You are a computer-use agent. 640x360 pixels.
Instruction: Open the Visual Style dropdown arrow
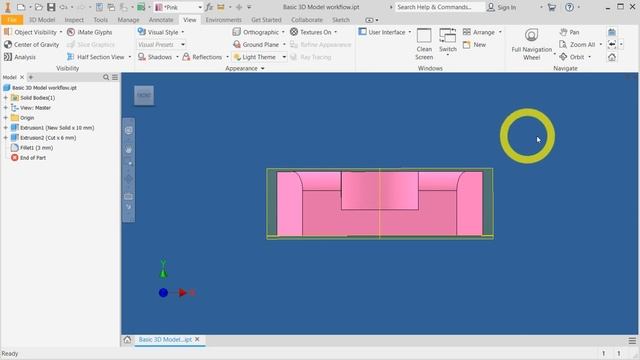pos(182,32)
